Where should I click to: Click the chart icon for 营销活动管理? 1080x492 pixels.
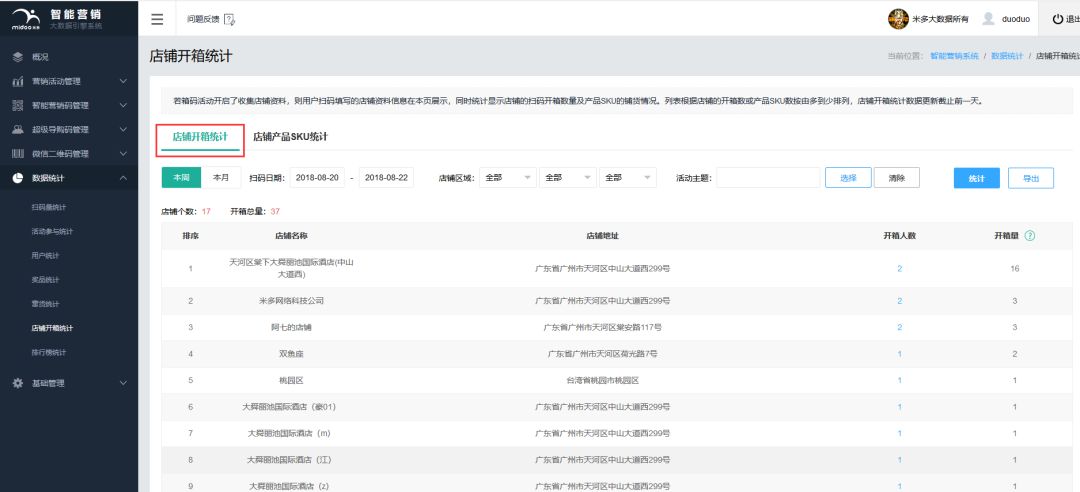point(18,81)
